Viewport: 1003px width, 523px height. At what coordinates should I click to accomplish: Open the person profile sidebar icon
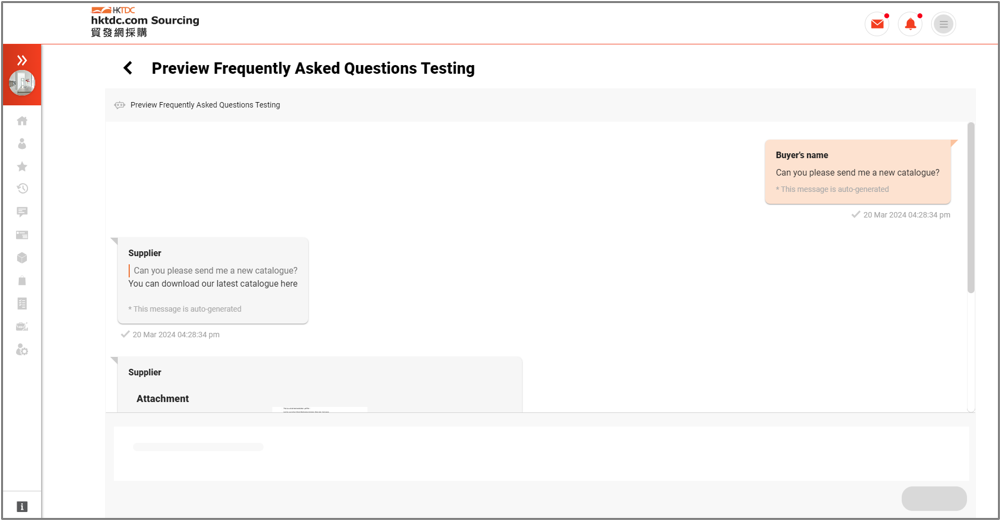pos(22,144)
